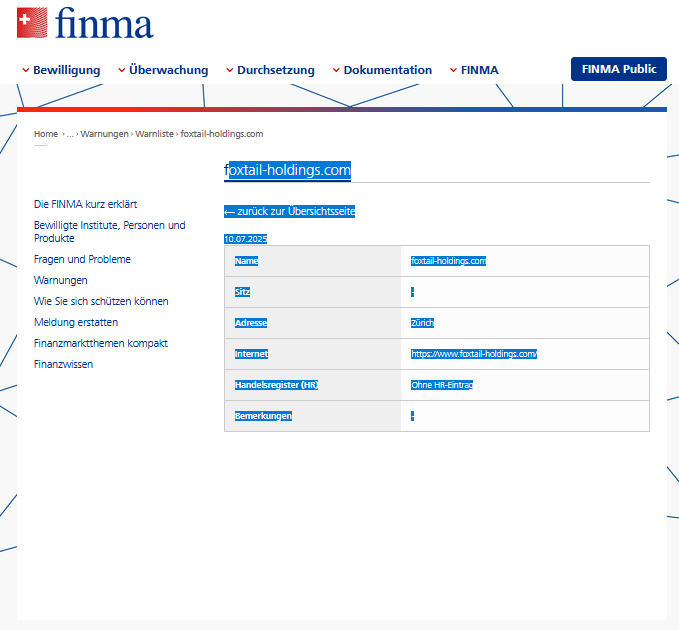
Task: Open Bewilligte Institute, Personen und Produkte
Action: (110, 232)
